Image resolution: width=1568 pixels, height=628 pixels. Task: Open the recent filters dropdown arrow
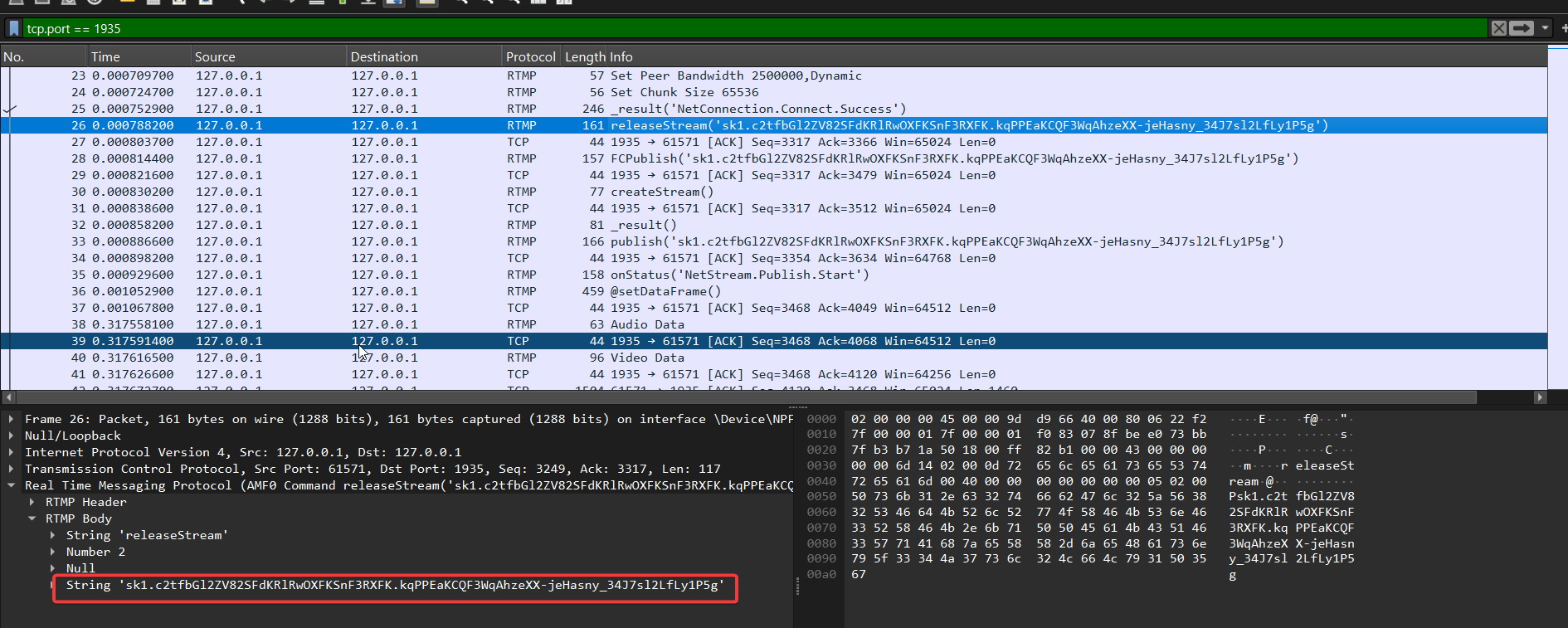[1545, 28]
